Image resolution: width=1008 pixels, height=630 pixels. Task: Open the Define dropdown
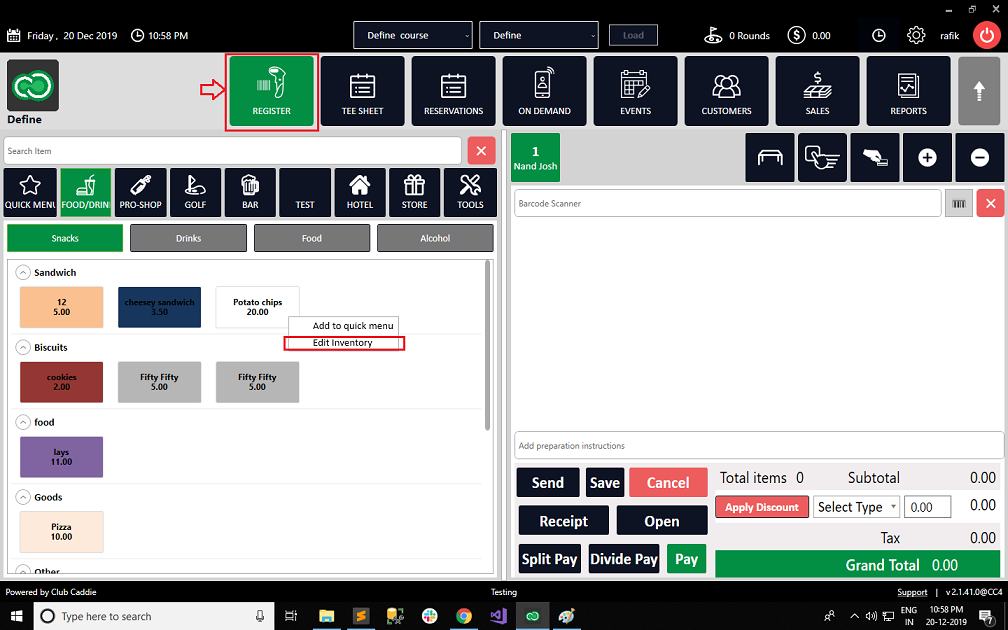tap(539, 35)
